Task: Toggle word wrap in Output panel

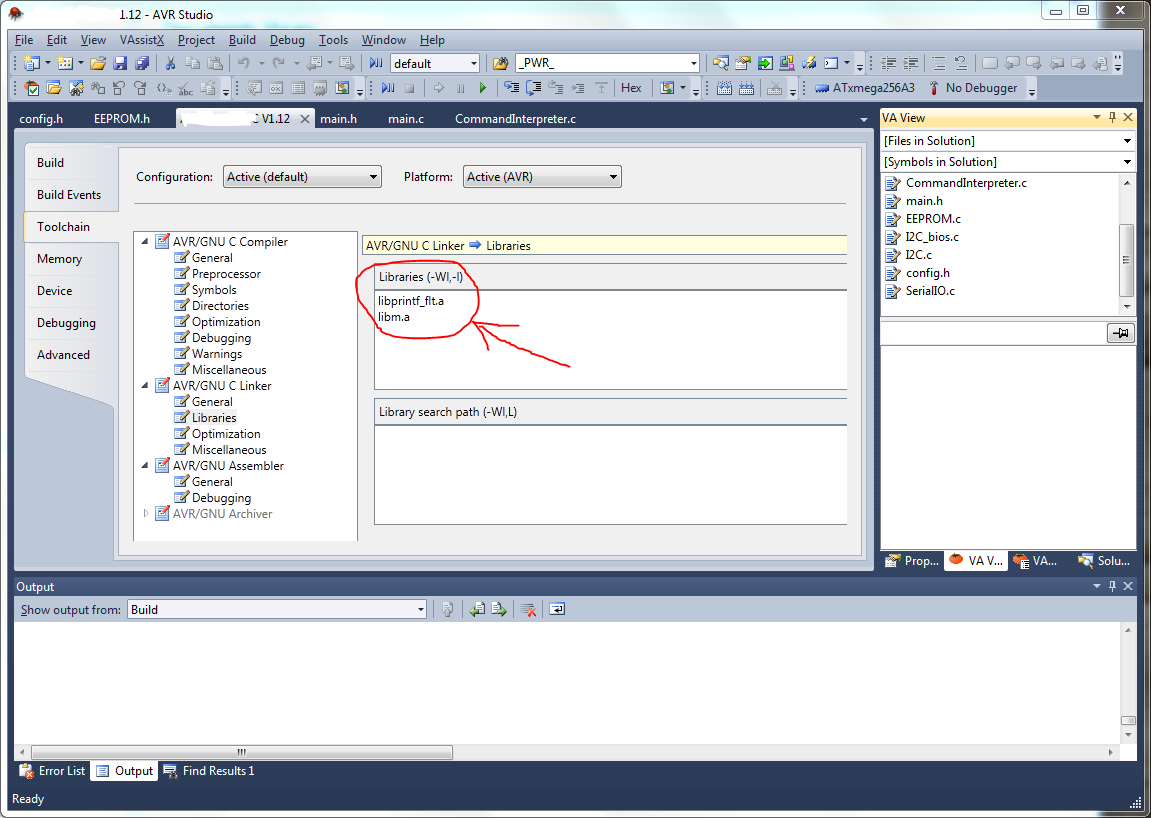Action: click(x=557, y=609)
